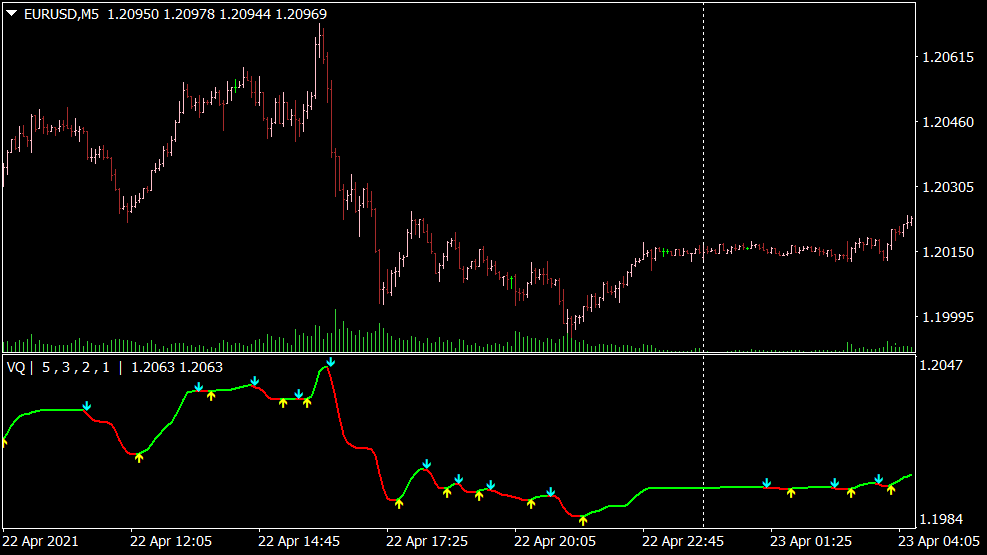Click the cyan sell arrow at the indicator peak
The image size is (987, 555).
point(330,362)
